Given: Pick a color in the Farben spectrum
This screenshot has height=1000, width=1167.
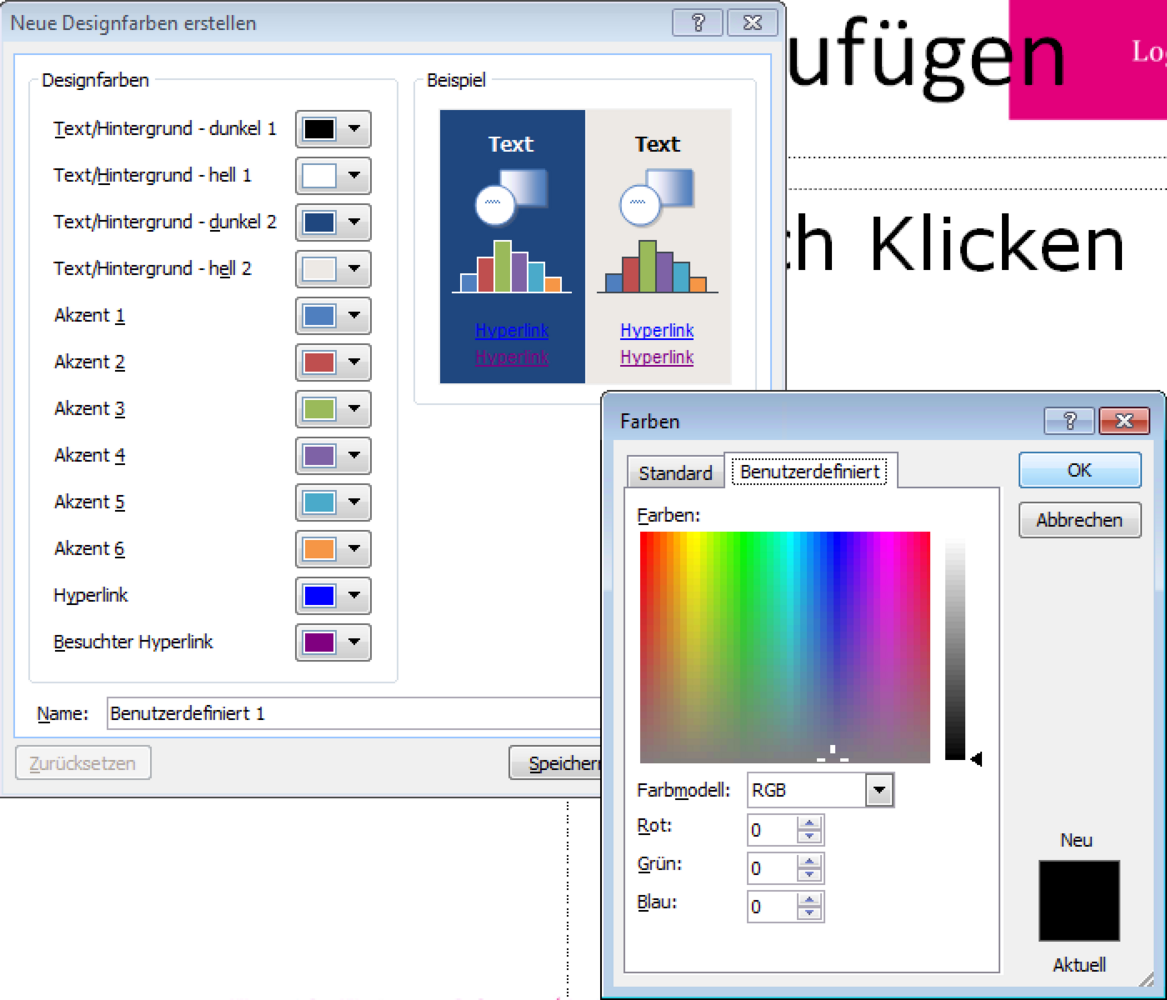Looking at the screenshot, I should (785, 646).
